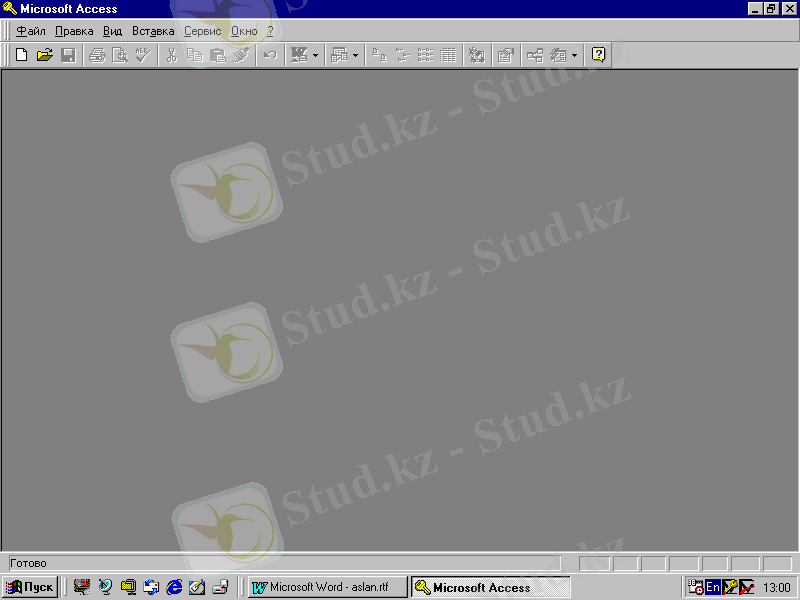Close the Microsoft Access window
The image size is (800, 600).
click(x=789, y=9)
